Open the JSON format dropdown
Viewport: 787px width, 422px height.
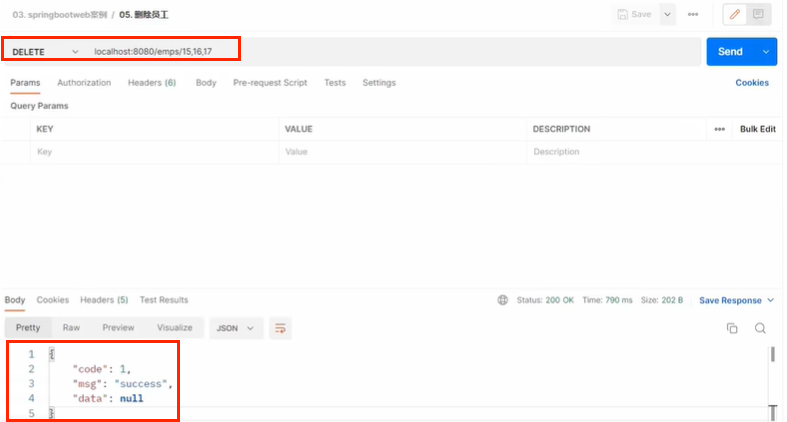tap(235, 328)
